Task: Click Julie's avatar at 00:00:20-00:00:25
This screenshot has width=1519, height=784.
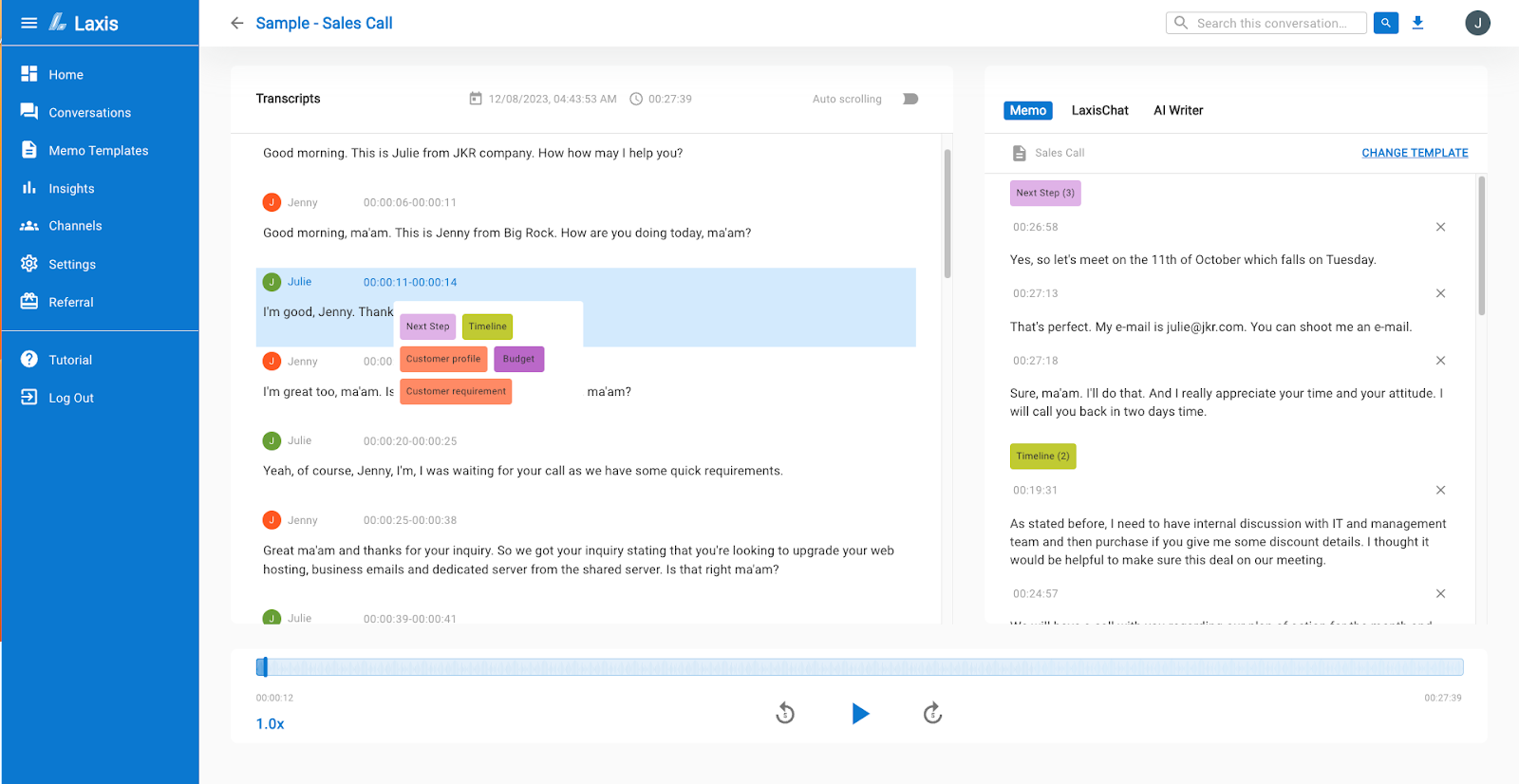Action: [272, 440]
